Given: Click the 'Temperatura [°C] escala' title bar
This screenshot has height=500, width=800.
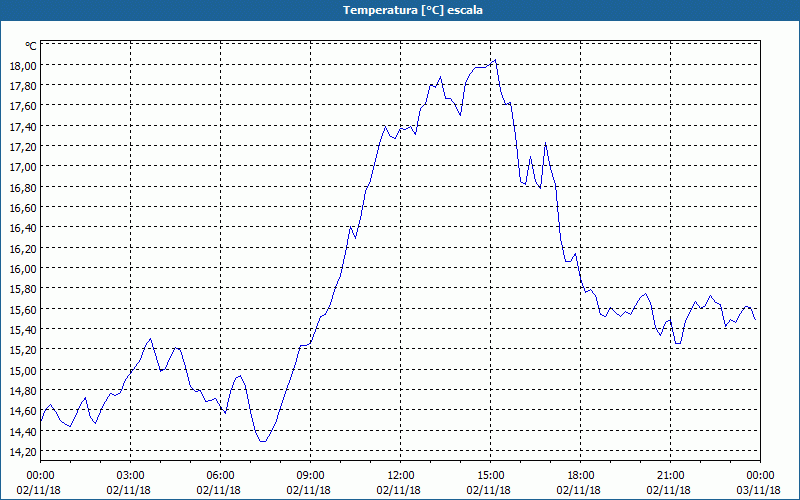Looking at the screenshot, I should 400,10.
